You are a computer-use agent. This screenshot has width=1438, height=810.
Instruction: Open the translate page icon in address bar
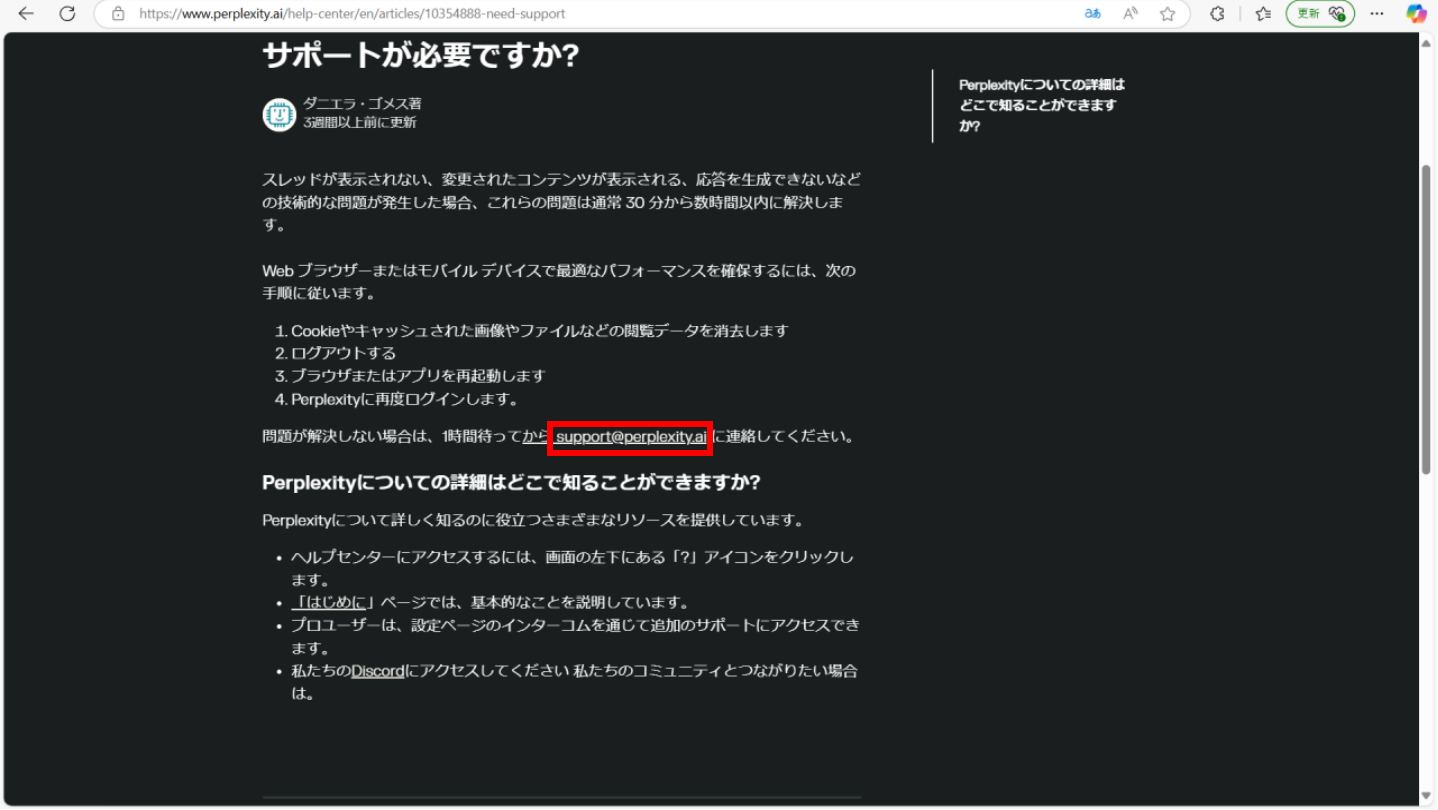click(1093, 14)
